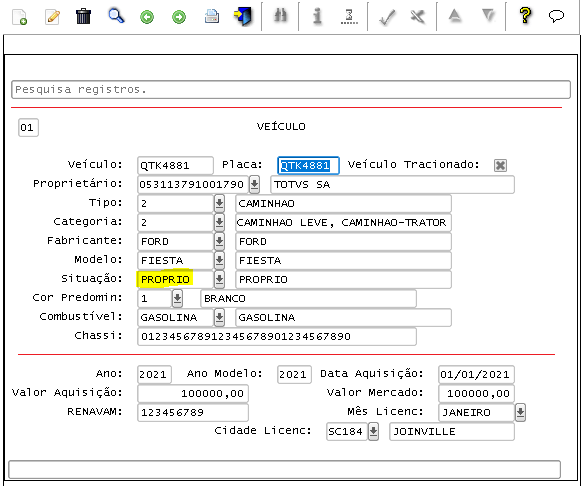The height and width of the screenshot is (486, 583).
Task: Click the hourglass icon
Action: (349, 17)
